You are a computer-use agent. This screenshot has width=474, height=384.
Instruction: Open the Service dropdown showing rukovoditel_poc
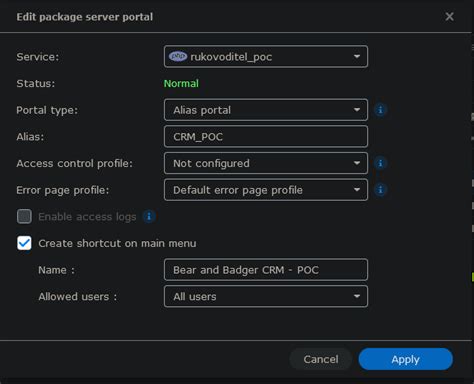tap(266, 57)
